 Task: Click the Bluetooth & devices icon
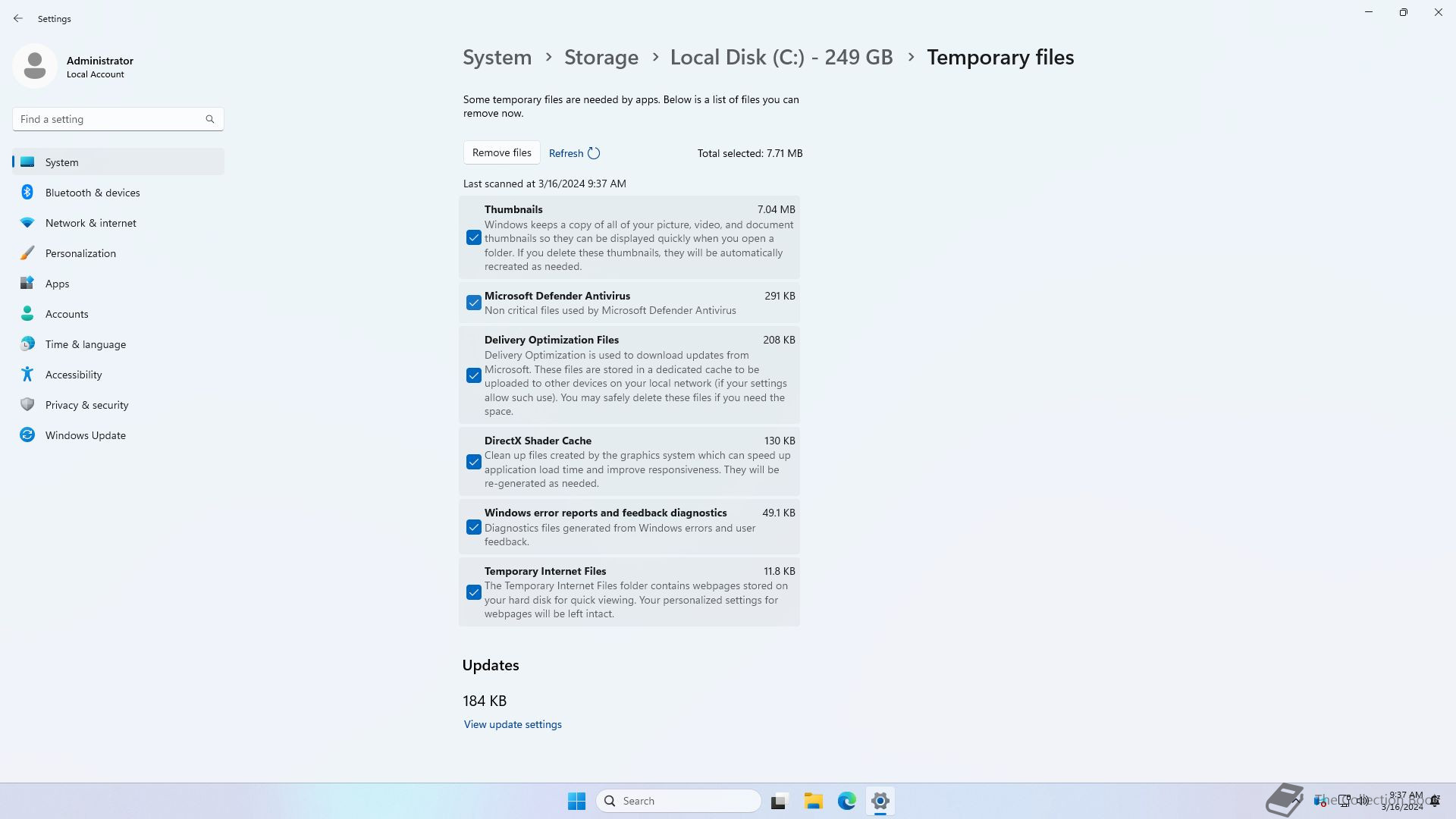pyautogui.click(x=27, y=193)
